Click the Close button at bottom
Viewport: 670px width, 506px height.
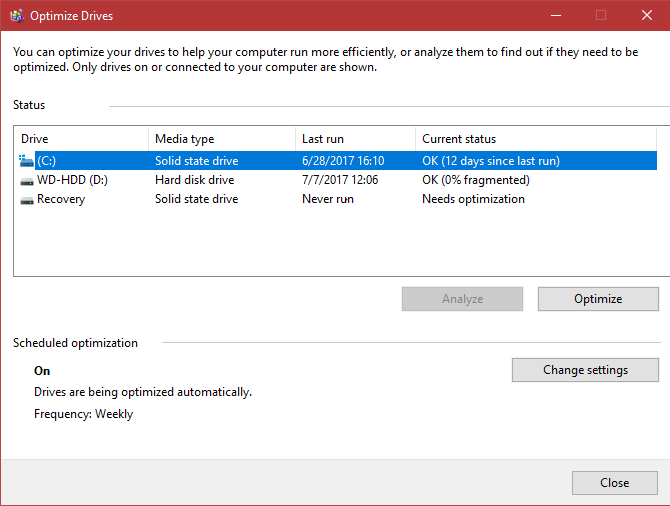tap(615, 483)
